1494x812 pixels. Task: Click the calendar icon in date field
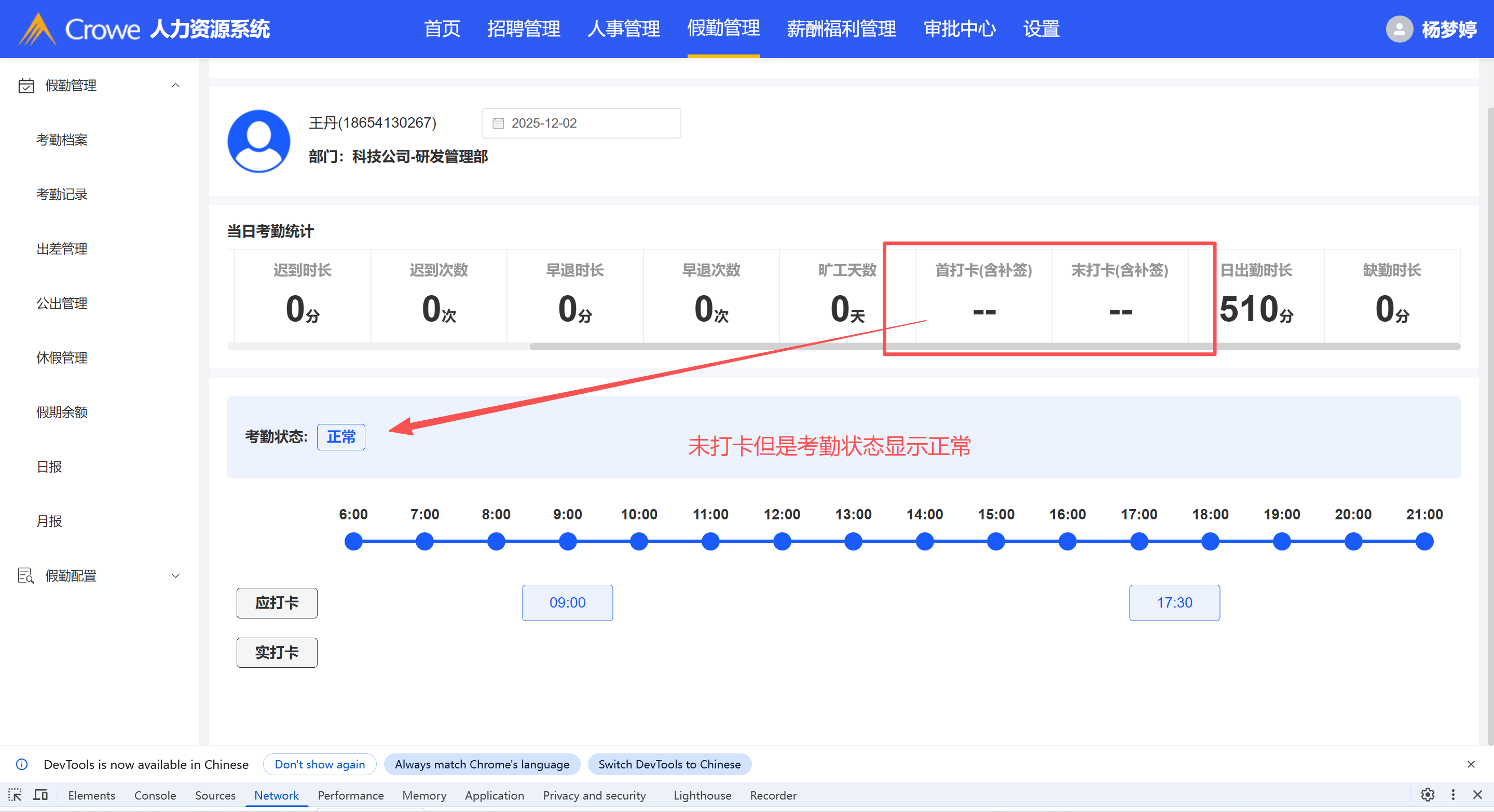pos(498,123)
